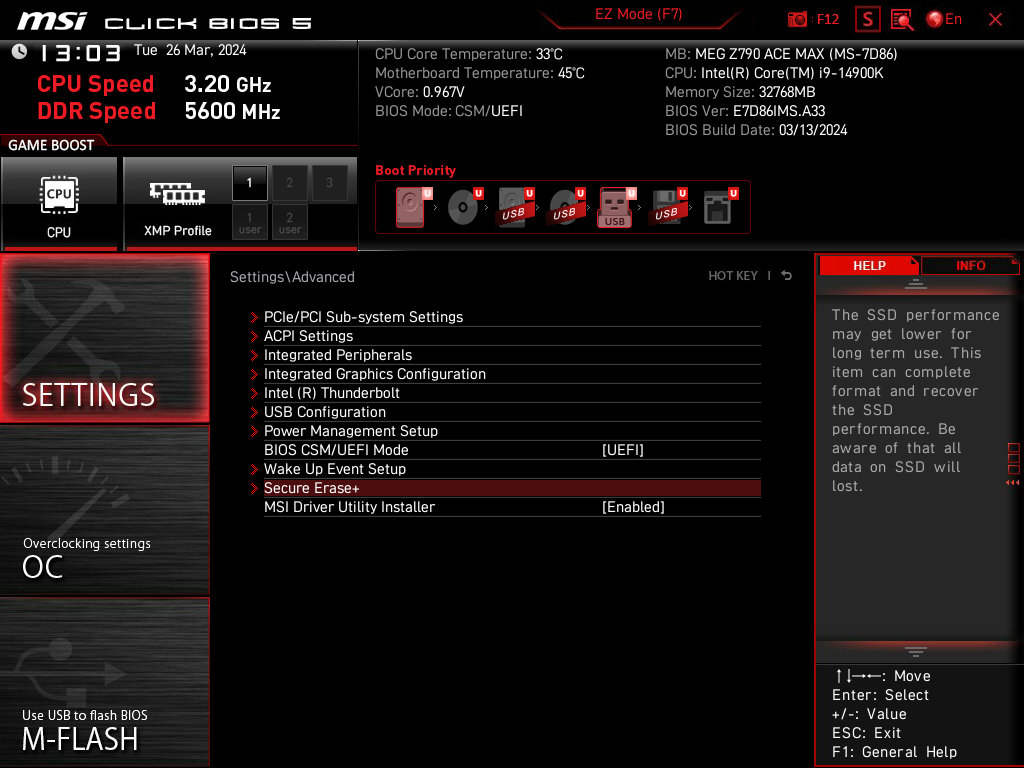Click the date Tue 26 Mar, 2024
This screenshot has width=1024, height=768.
[190, 50]
